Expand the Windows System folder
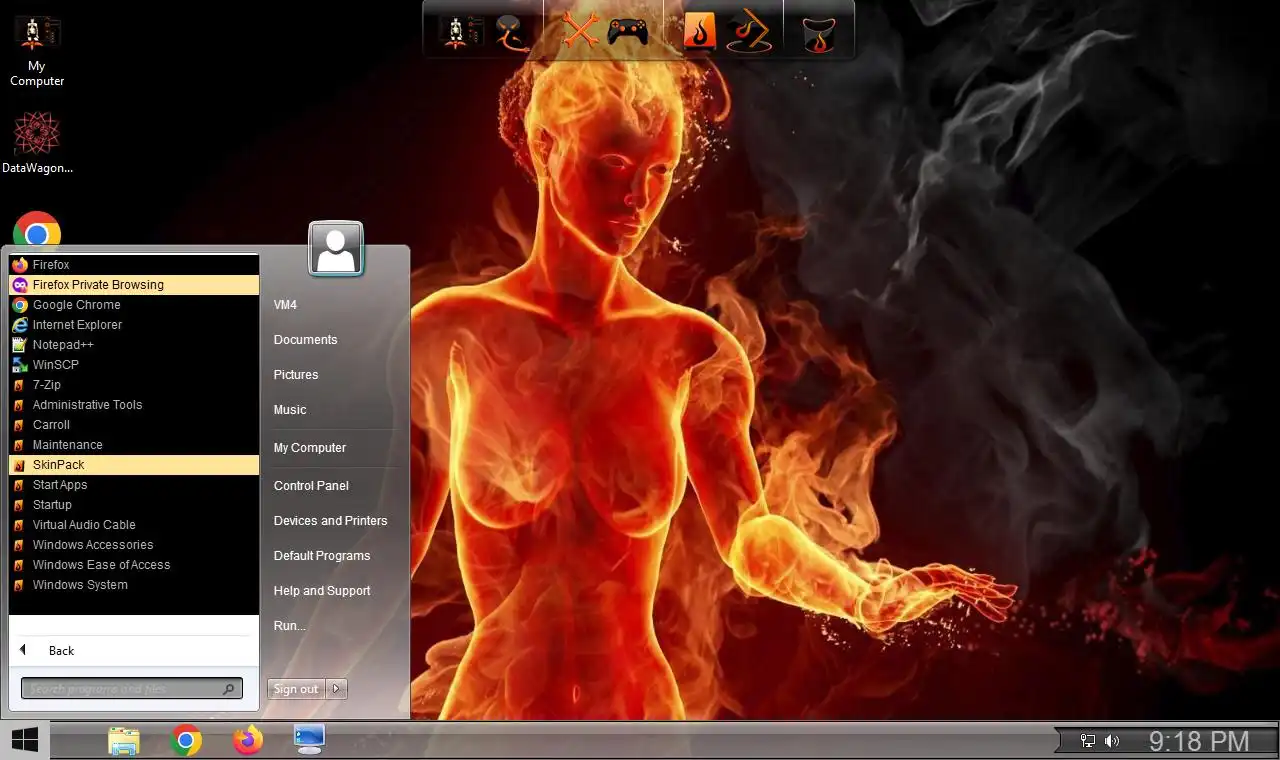The height and width of the screenshot is (760, 1280). [134, 585]
